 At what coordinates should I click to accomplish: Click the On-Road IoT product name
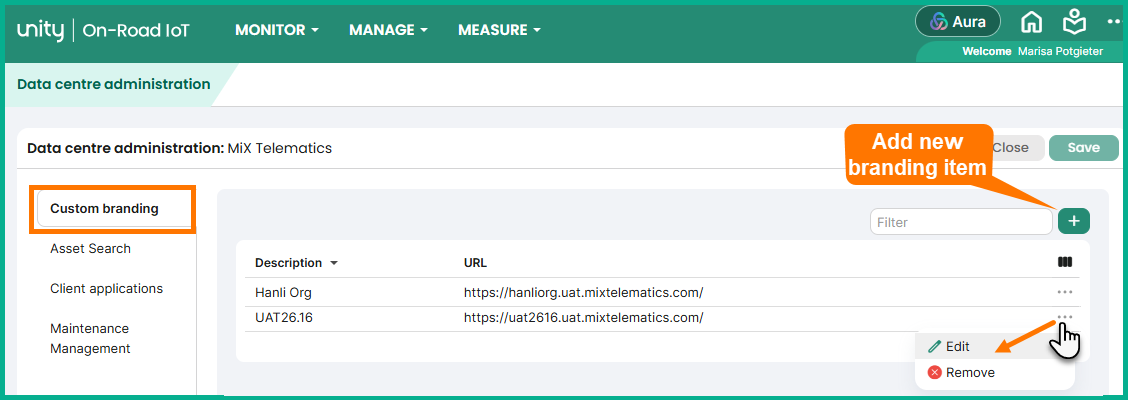coord(137,30)
